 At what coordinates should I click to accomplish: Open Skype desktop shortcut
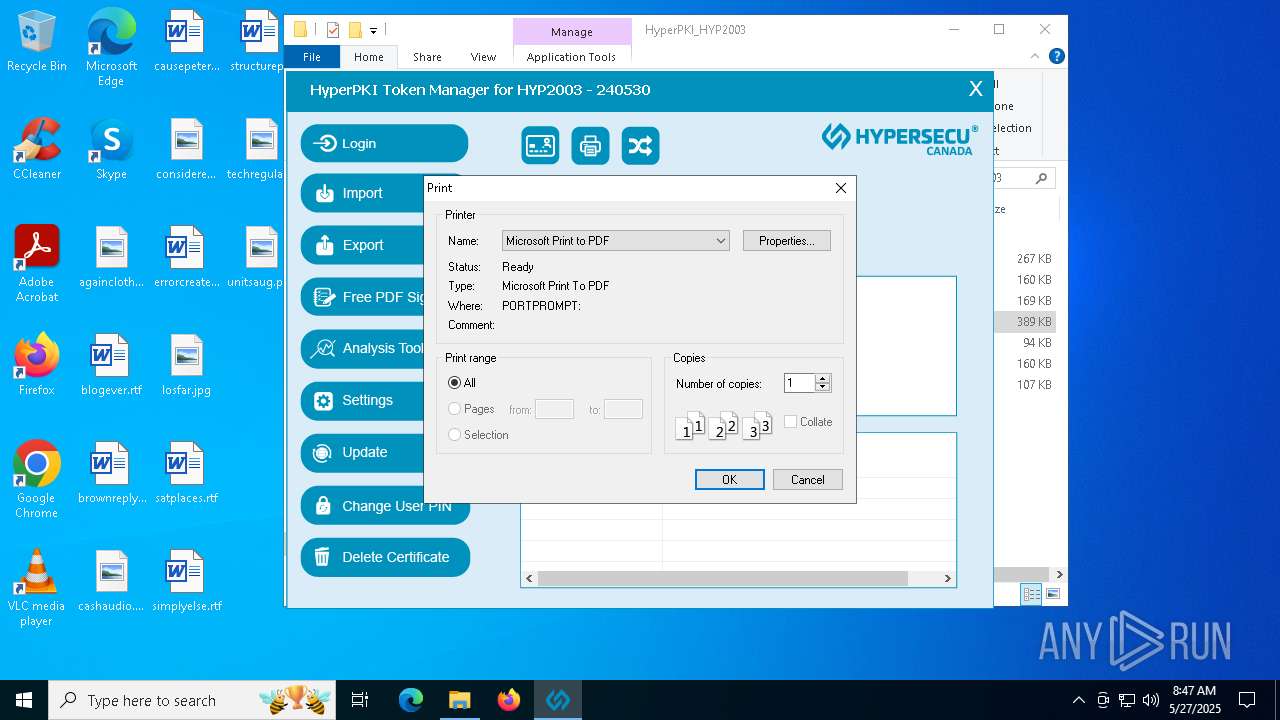click(x=111, y=149)
